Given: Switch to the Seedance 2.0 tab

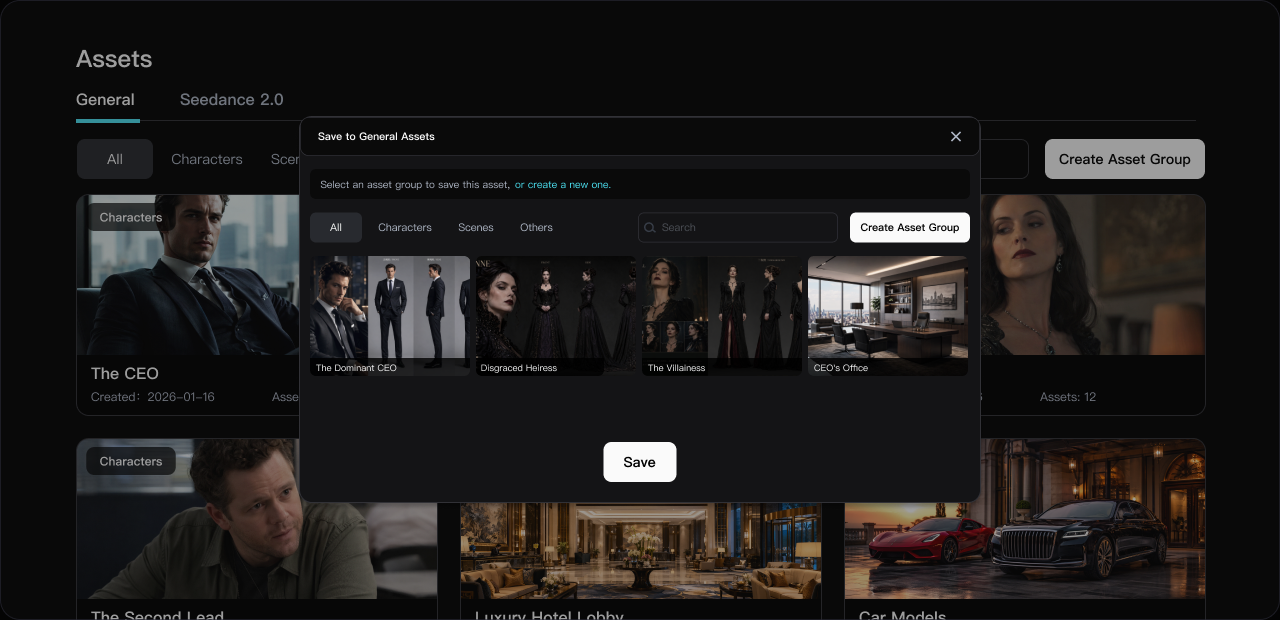Looking at the screenshot, I should 232,99.
